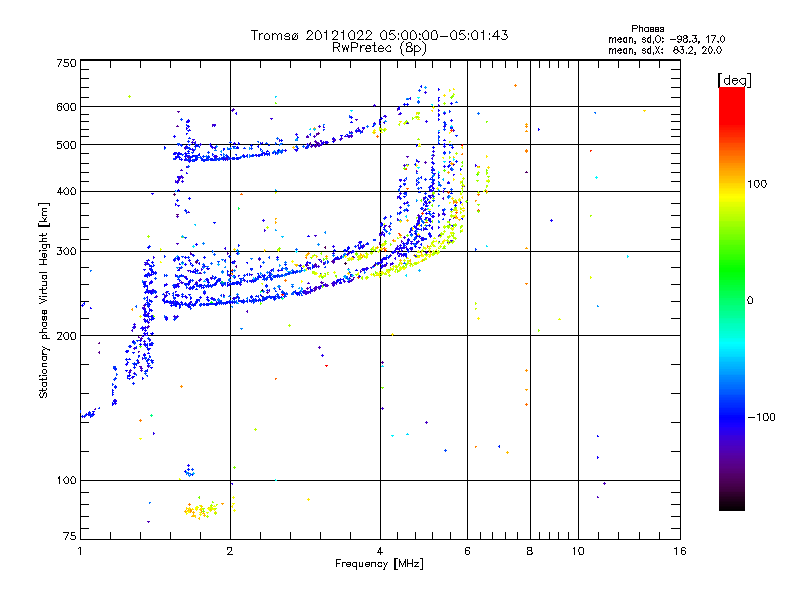The height and width of the screenshot is (600, 800).
Task: Click the y-axis tick label '100'
Action: click(66, 480)
